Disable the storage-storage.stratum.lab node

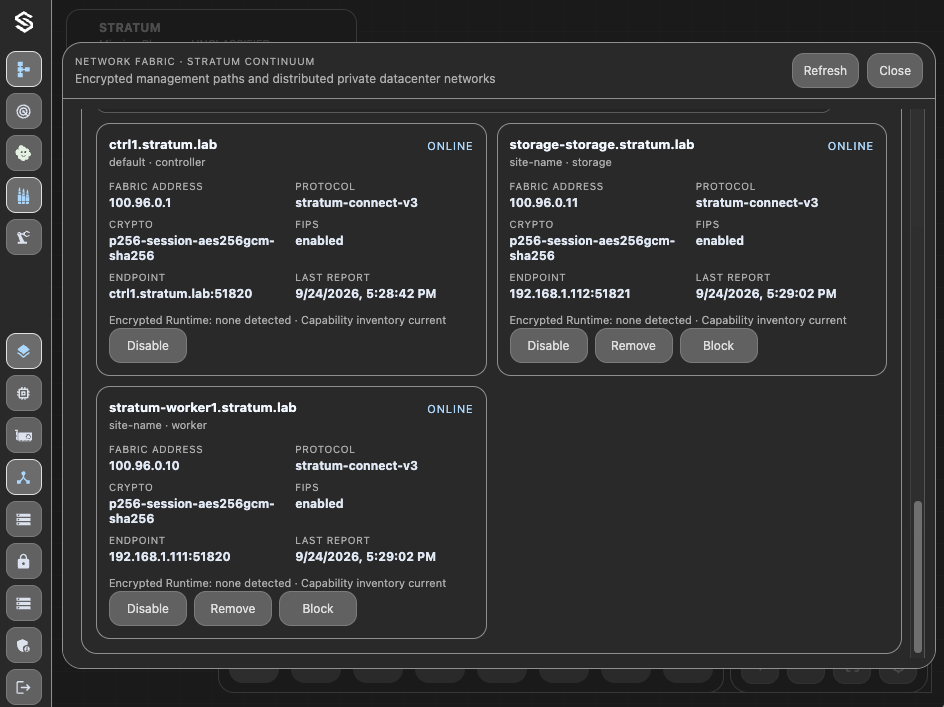(x=548, y=346)
